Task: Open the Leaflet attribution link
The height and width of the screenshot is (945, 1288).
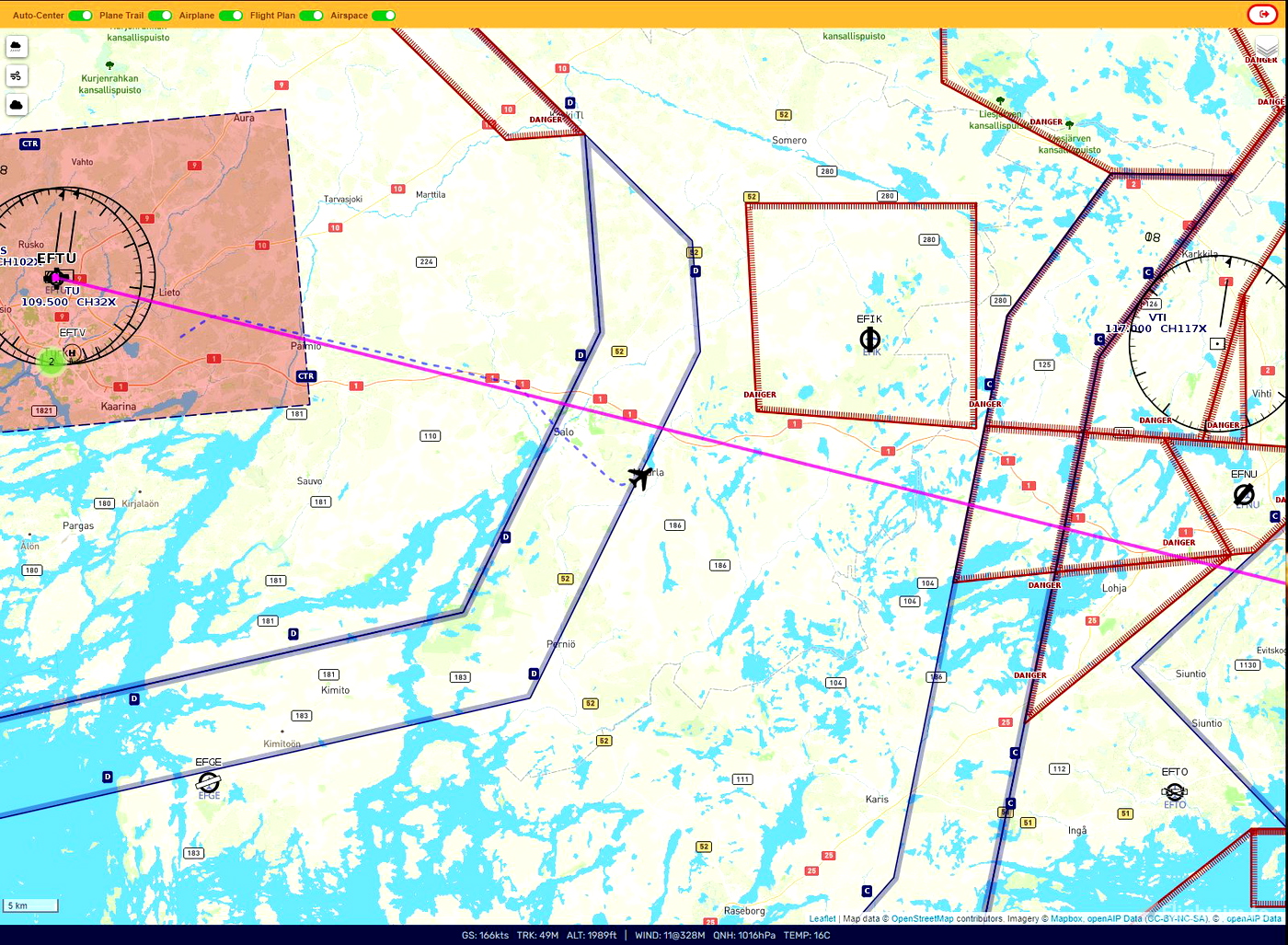Action: point(822,918)
